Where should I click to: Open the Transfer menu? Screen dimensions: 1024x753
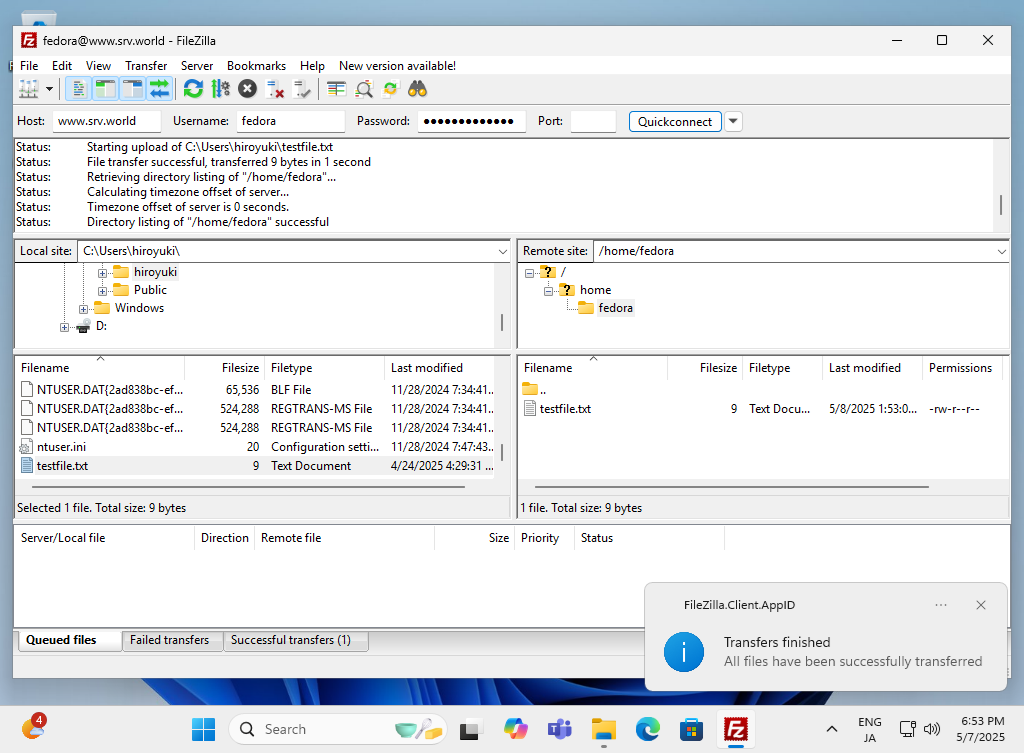tap(146, 66)
